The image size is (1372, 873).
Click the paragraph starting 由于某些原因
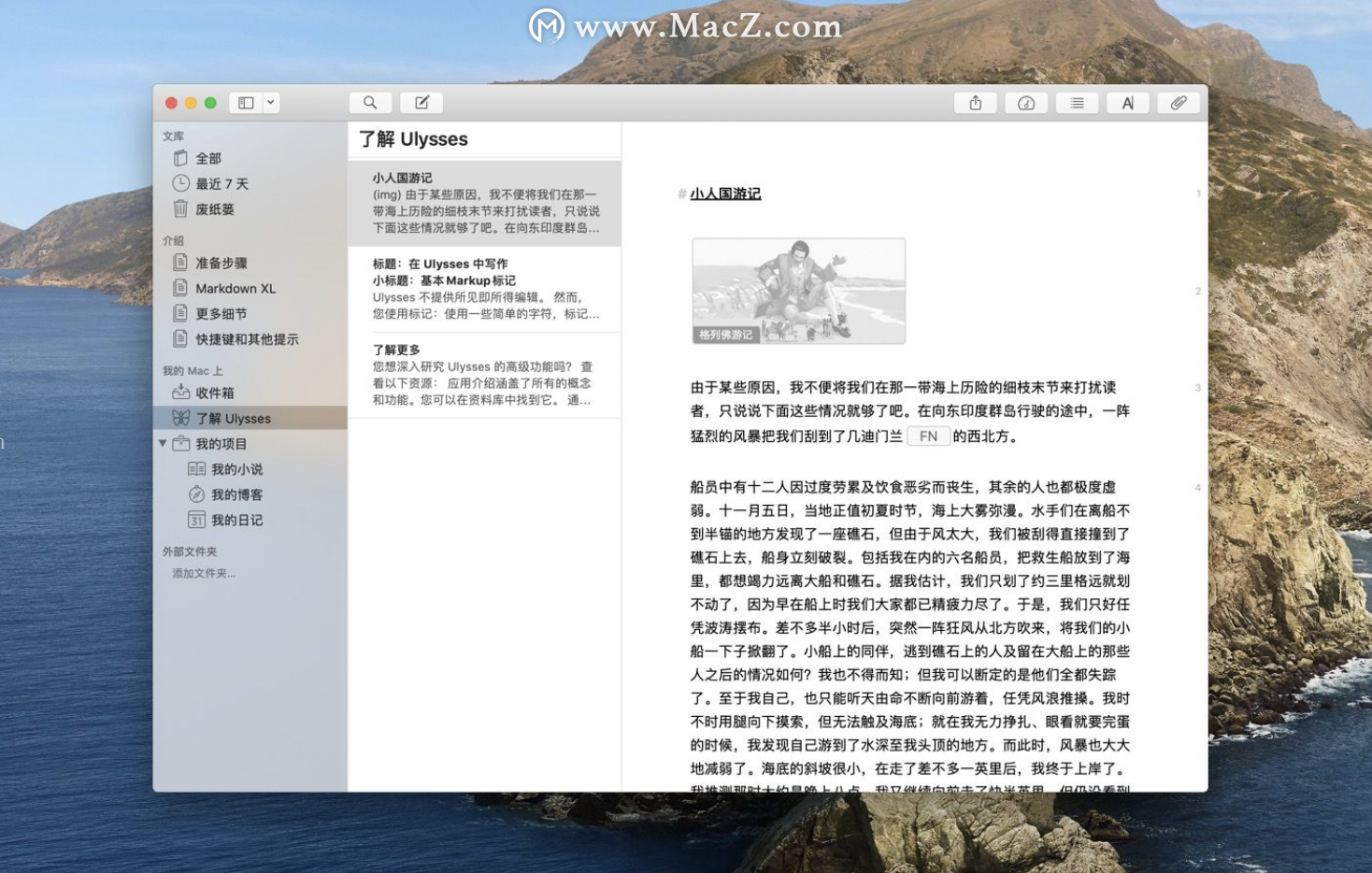coord(910,411)
